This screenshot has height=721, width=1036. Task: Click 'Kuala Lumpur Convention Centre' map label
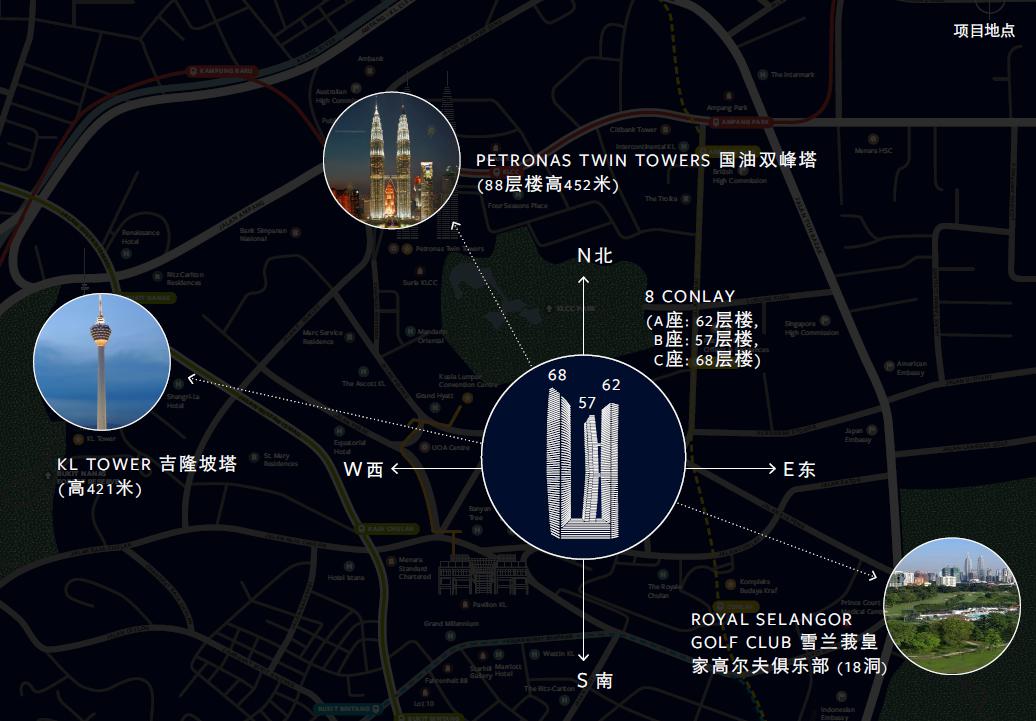click(468, 380)
